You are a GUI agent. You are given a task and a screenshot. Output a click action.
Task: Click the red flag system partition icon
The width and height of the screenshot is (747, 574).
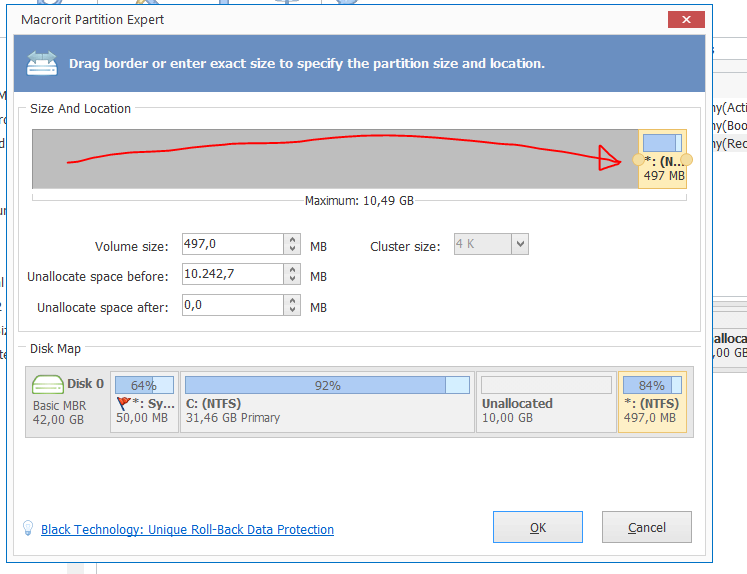click(123, 403)
